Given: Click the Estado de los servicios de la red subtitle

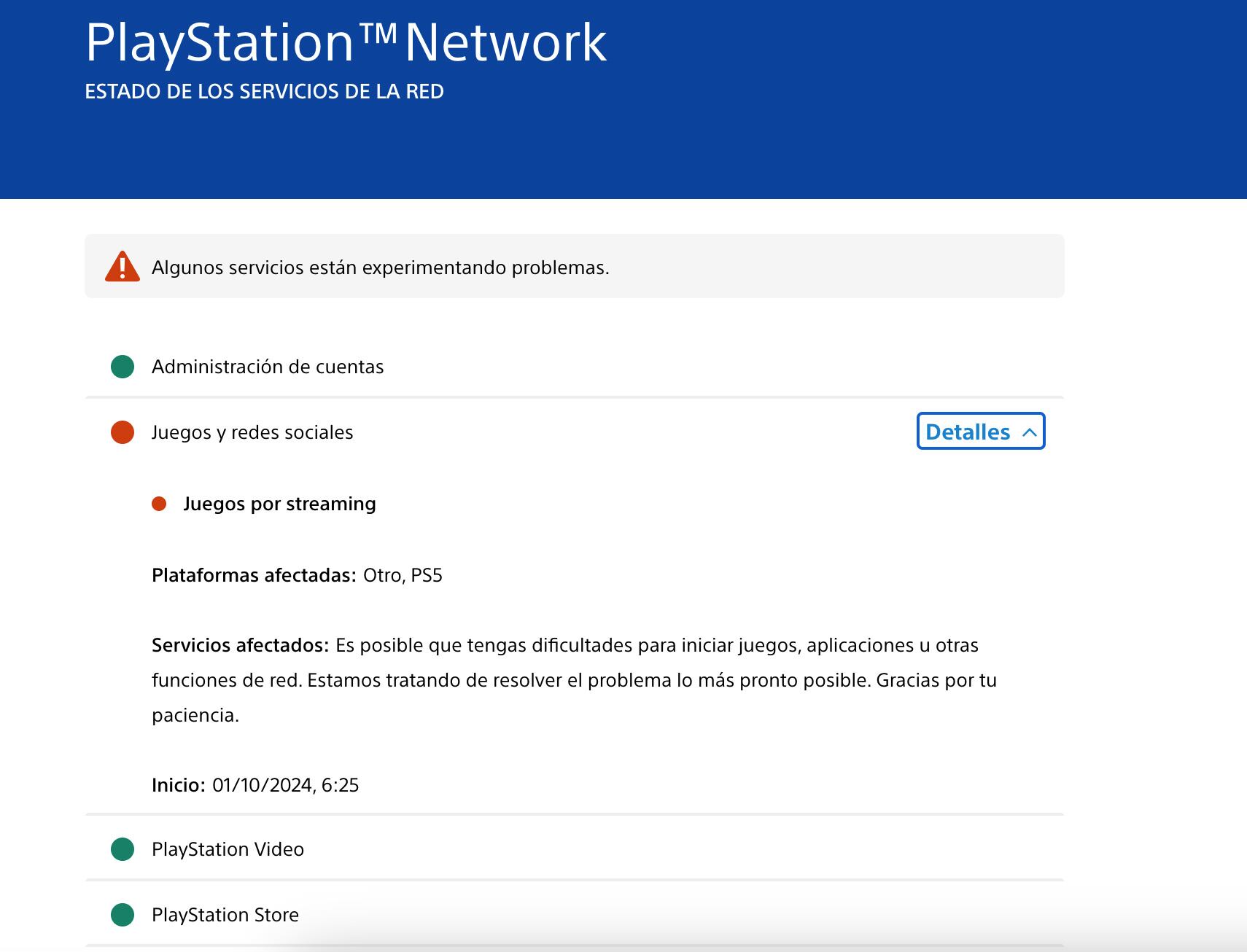Looking at the screenshot, I should click(264, 92).
